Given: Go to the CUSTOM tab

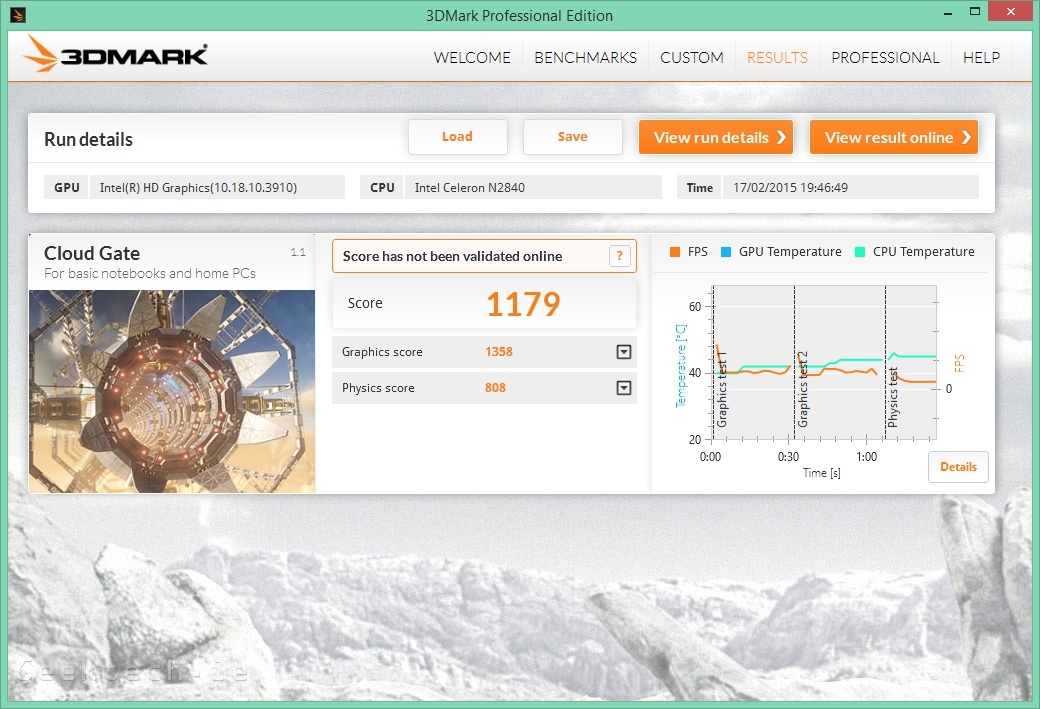Looking at the screenshot, I should coord(692,58).
